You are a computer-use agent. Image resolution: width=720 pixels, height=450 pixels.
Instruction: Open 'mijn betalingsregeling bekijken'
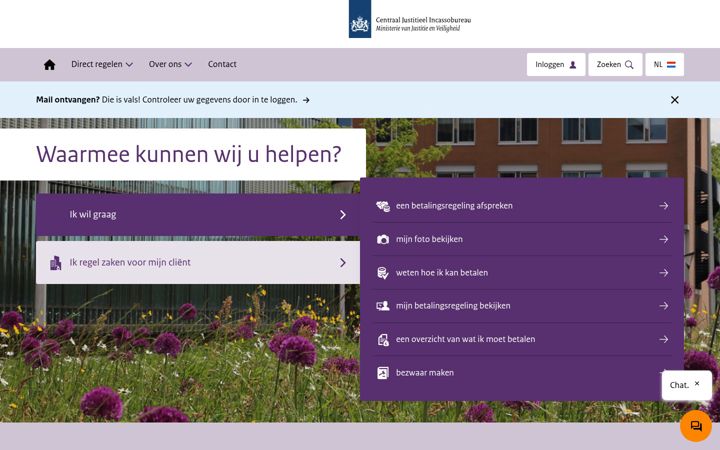522,306
